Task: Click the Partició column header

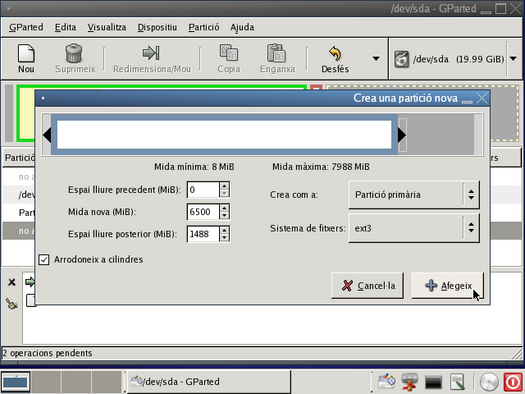Action: (x=20, y=157)
